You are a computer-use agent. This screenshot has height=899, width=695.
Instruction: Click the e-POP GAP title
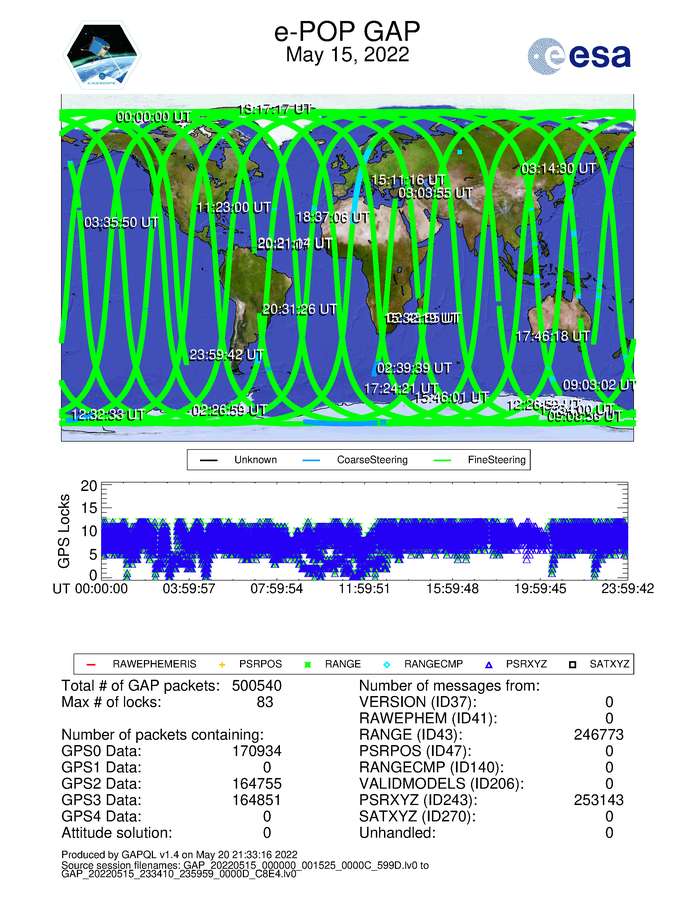click(347, 31)
